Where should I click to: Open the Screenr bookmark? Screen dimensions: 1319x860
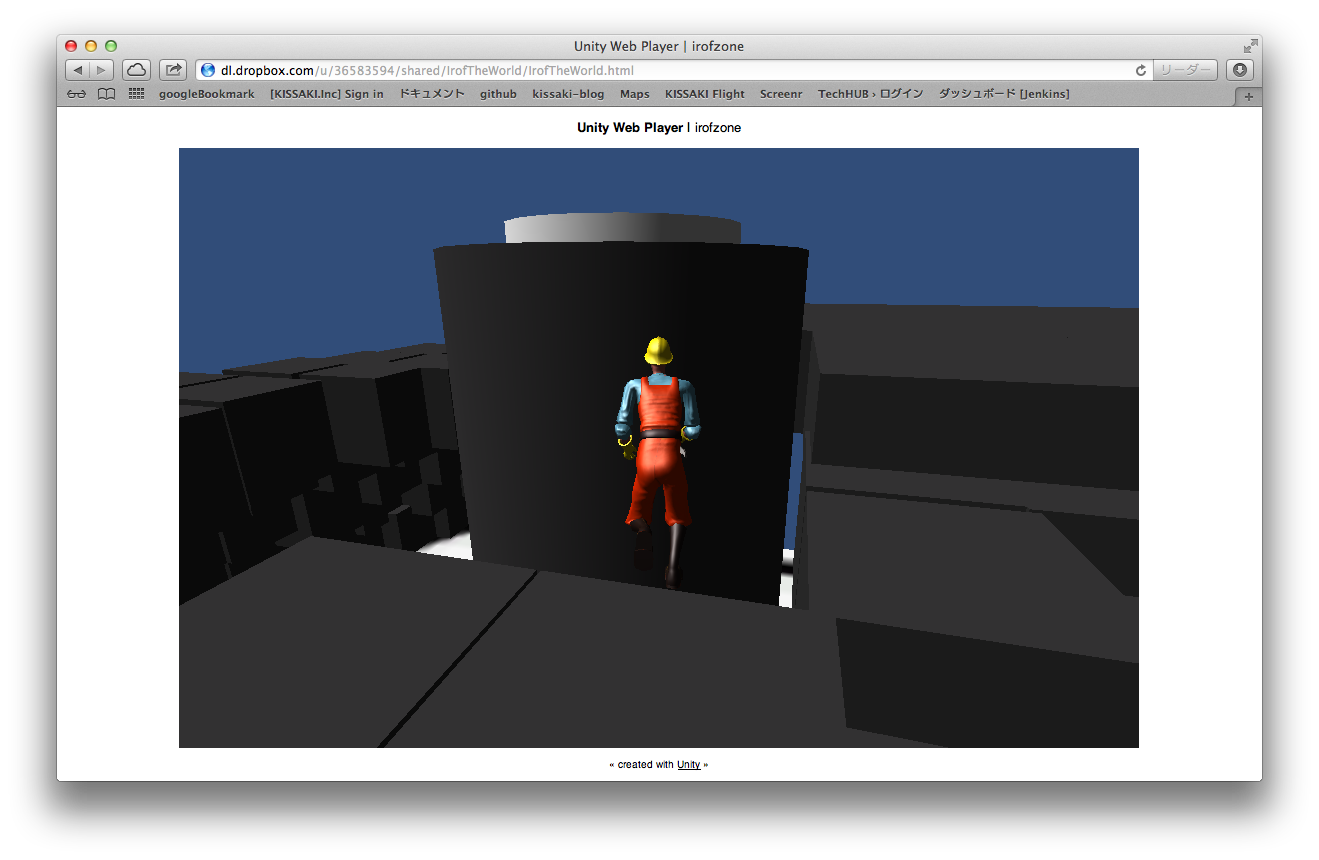[781, 94]
